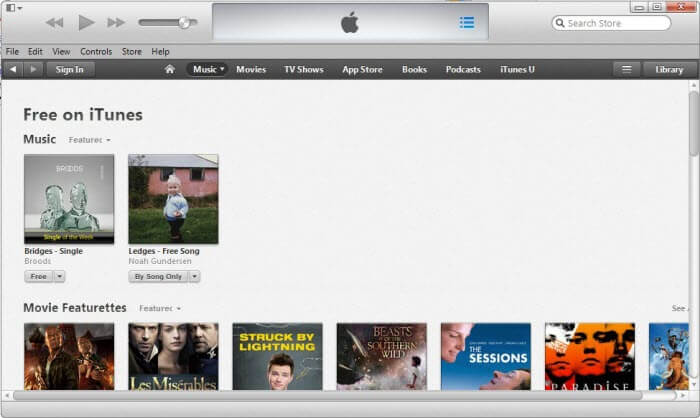Open the Help menu
This screenshot has width=700, height=418.
(160, 52)
